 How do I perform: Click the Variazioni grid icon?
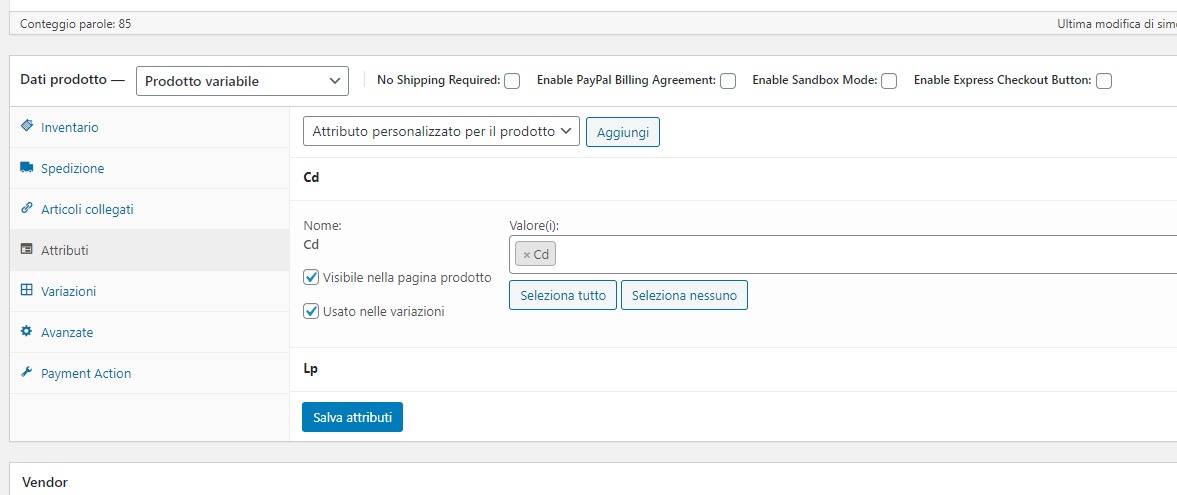[27, 290]
